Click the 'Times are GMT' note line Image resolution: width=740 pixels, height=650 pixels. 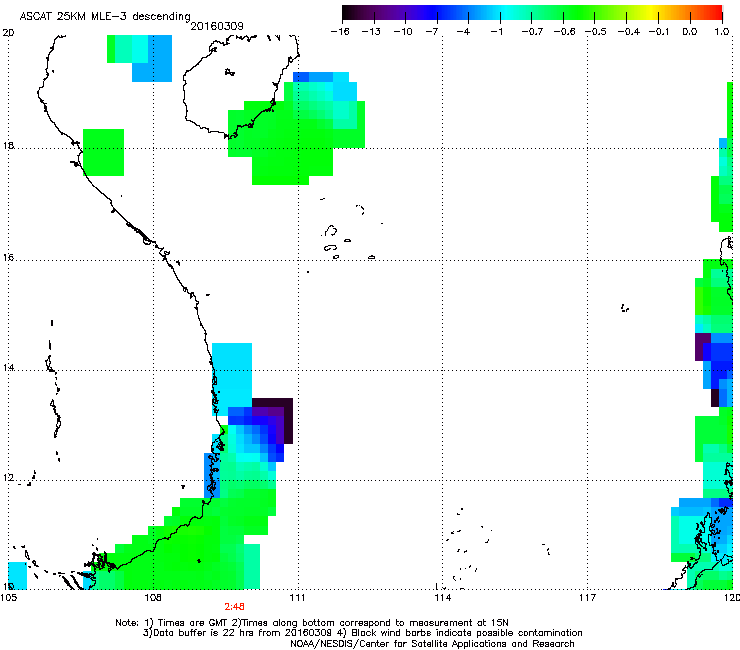pos(312,623)
